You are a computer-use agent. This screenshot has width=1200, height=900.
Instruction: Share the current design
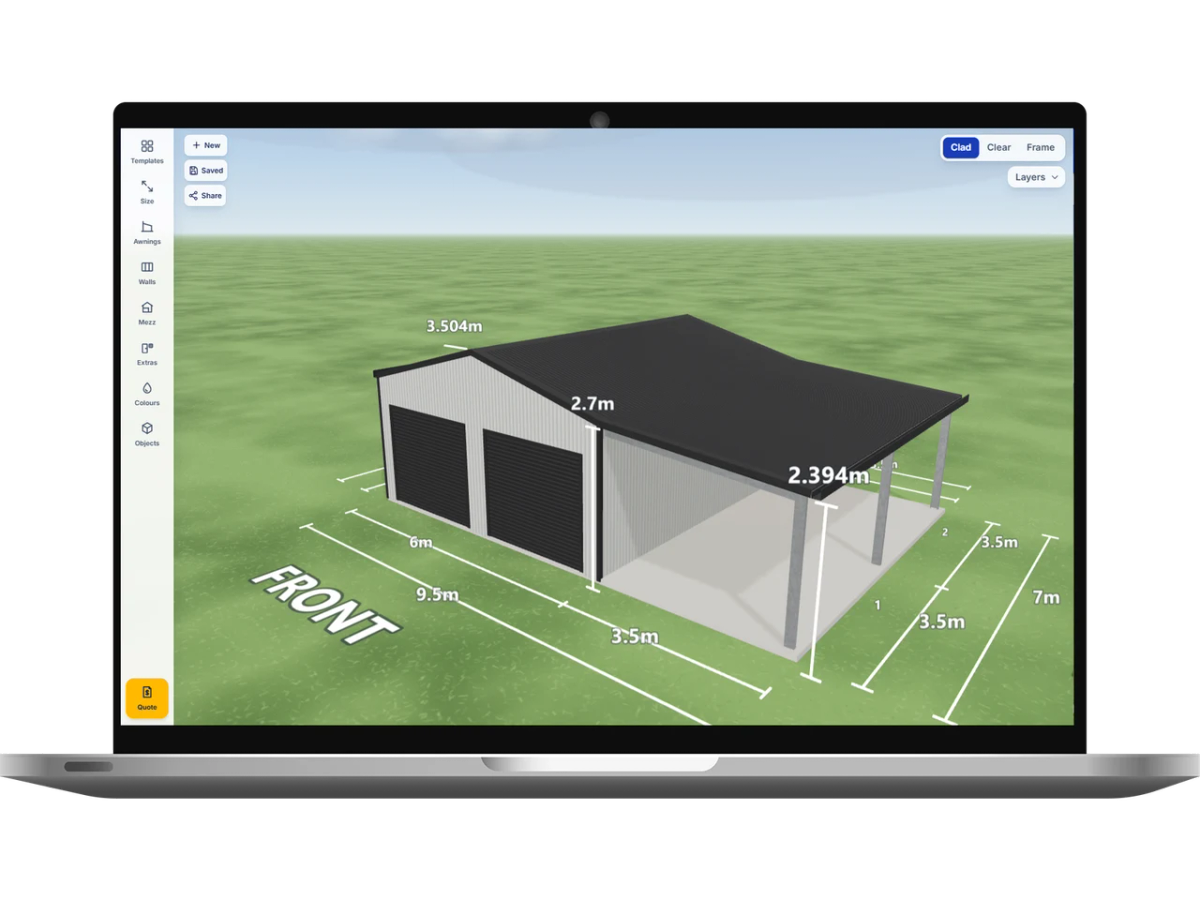tap(206, 195)
